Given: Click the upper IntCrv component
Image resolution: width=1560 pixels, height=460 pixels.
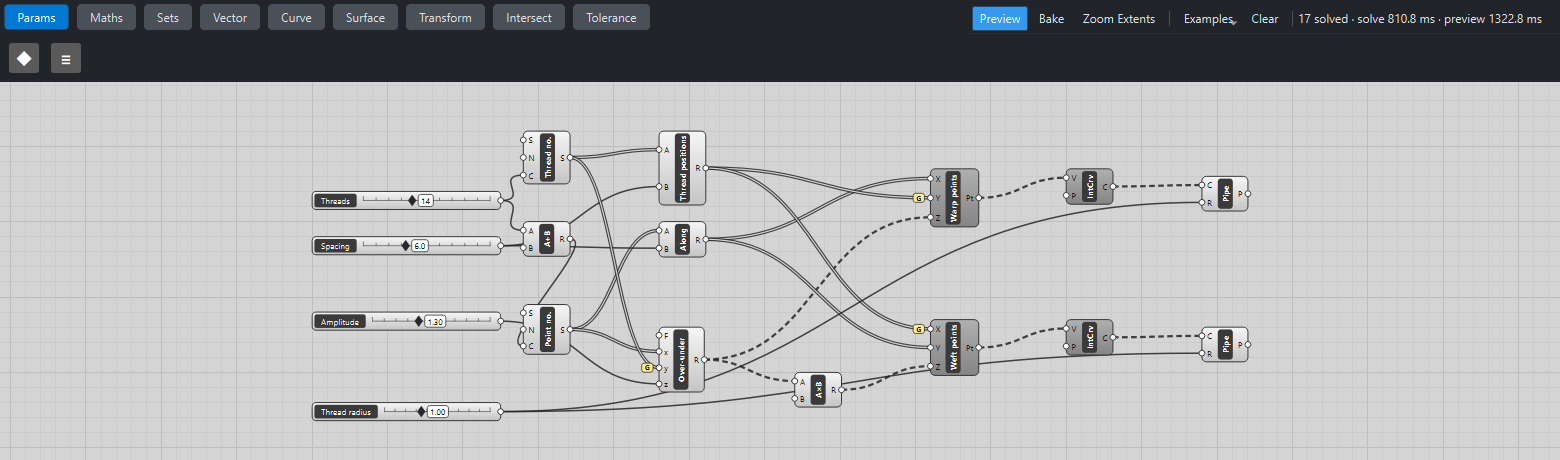Looking at the screenshot, I should 1089,186.
